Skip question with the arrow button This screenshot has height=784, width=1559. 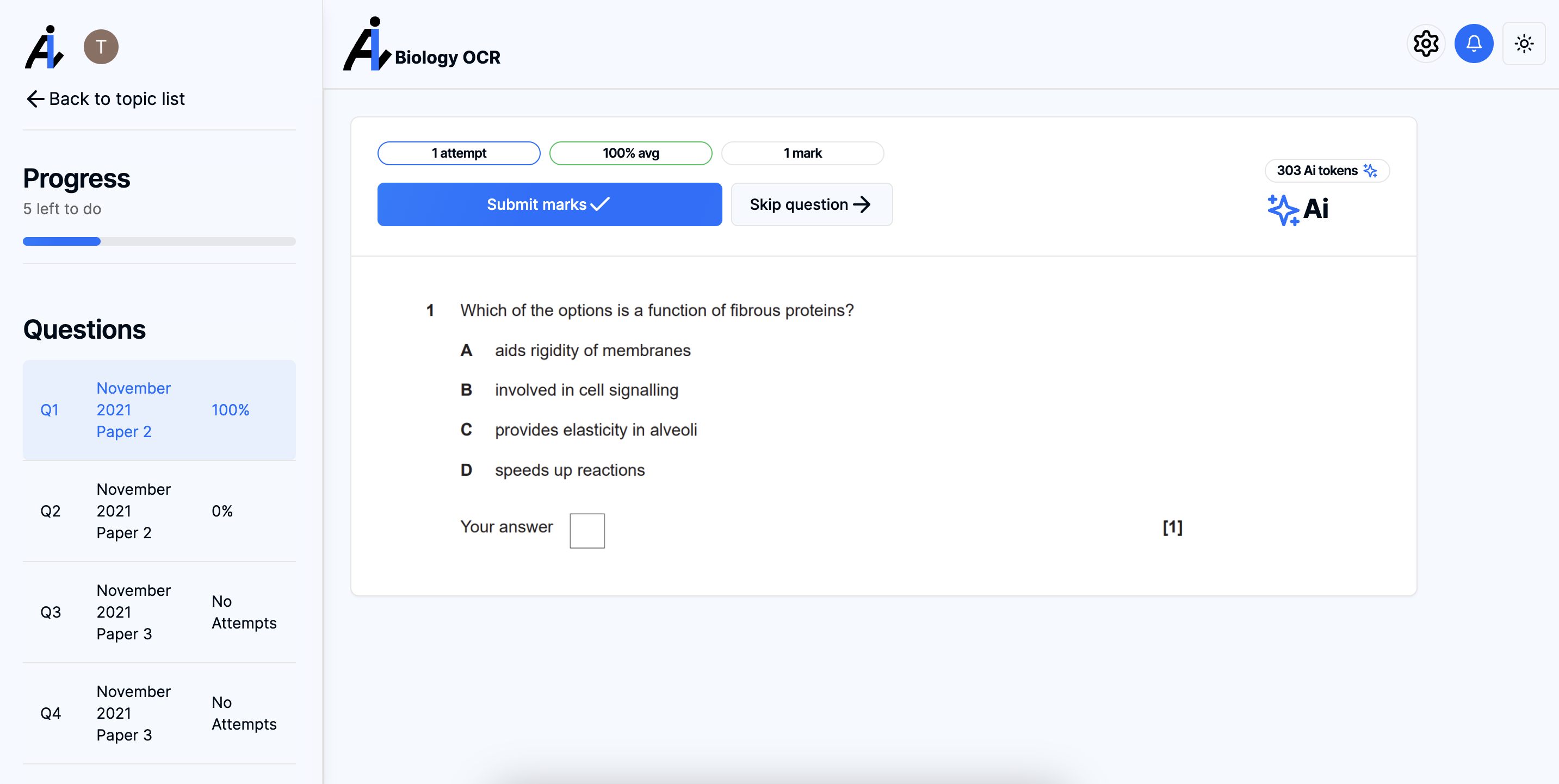[x=811, y=204]
